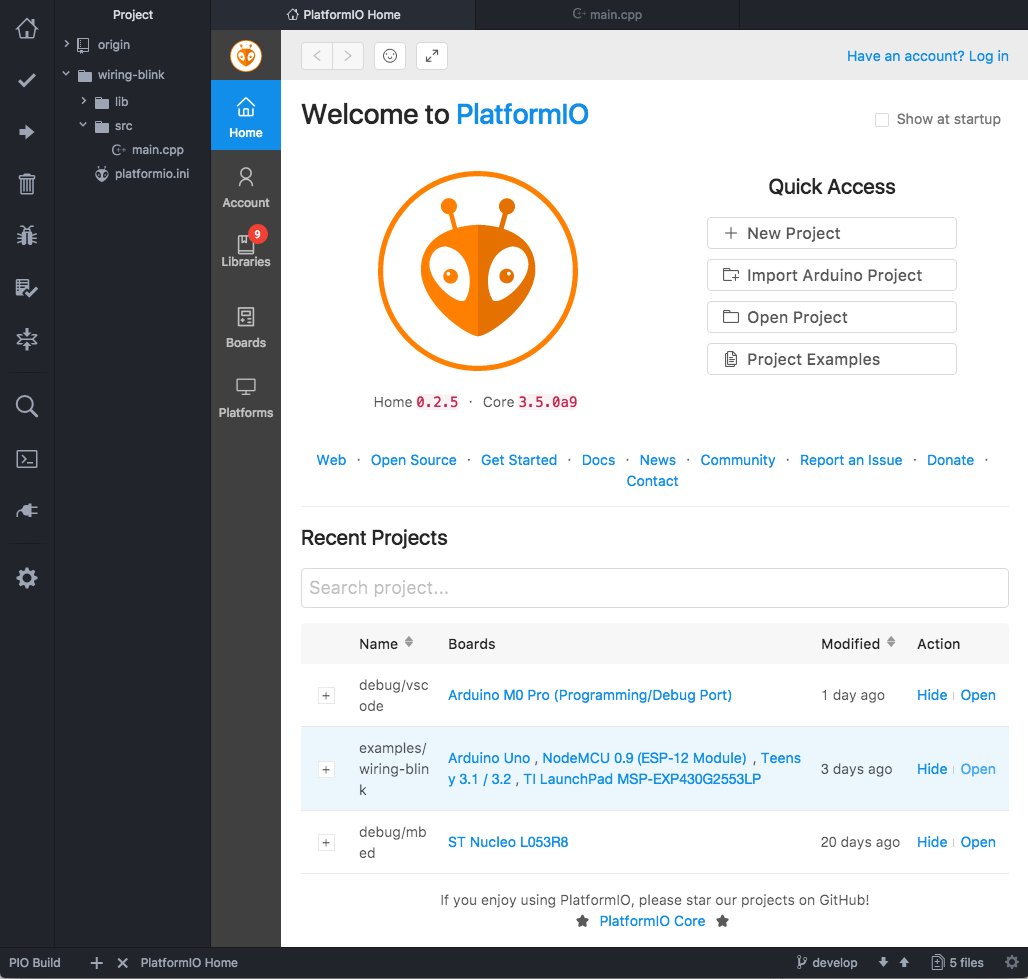
Task: Open Serial Monitor plug icon
Action: [x=27, y=510]
